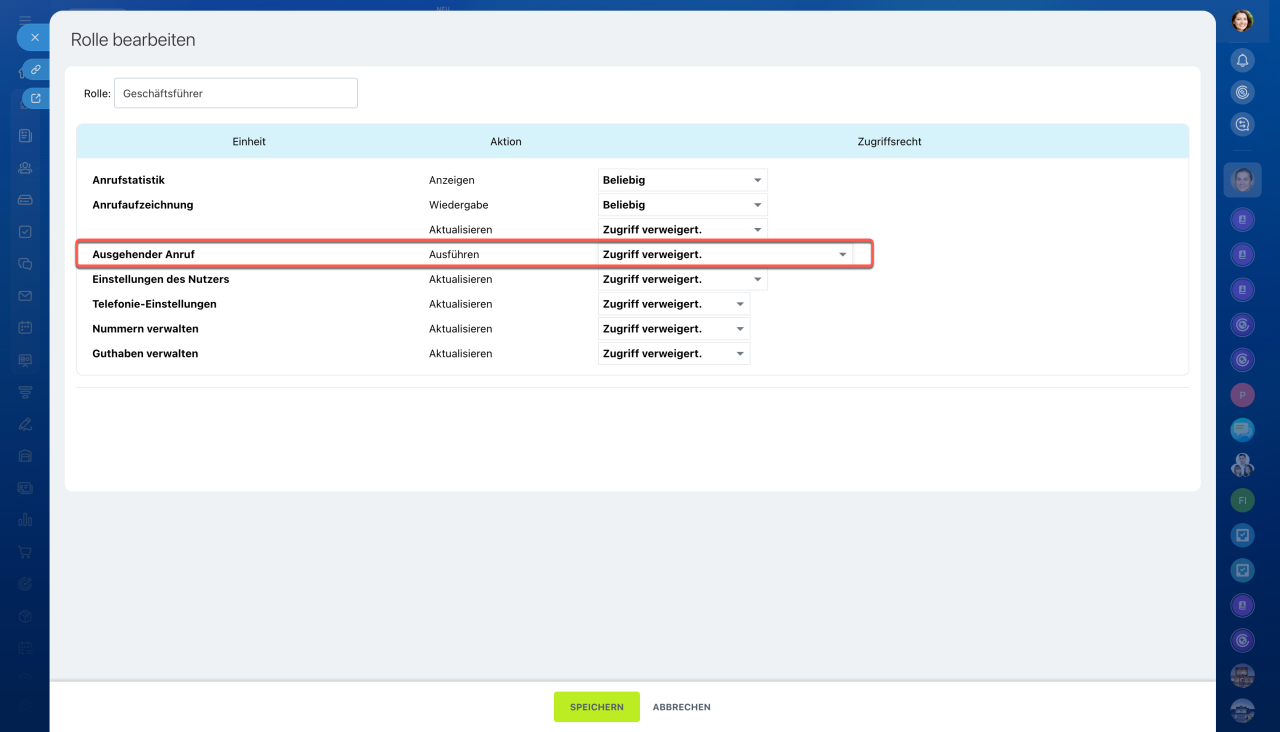The width and height of the screenshot is (1280, 732).
Task: Copy link using the chain icon
Action: point(36,70)
